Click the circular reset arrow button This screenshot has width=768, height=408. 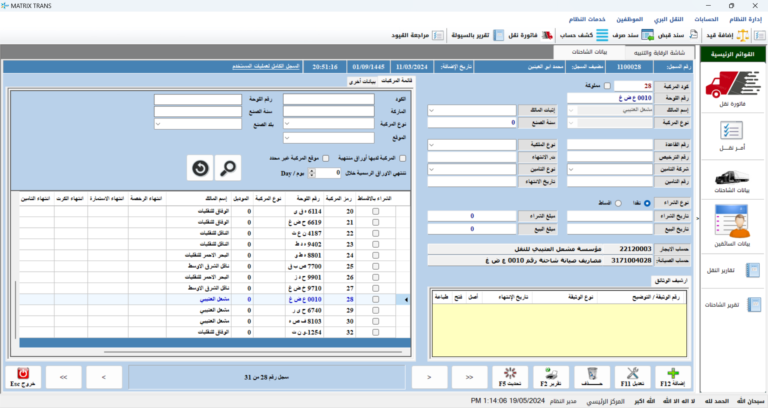[x=199, y=167]
